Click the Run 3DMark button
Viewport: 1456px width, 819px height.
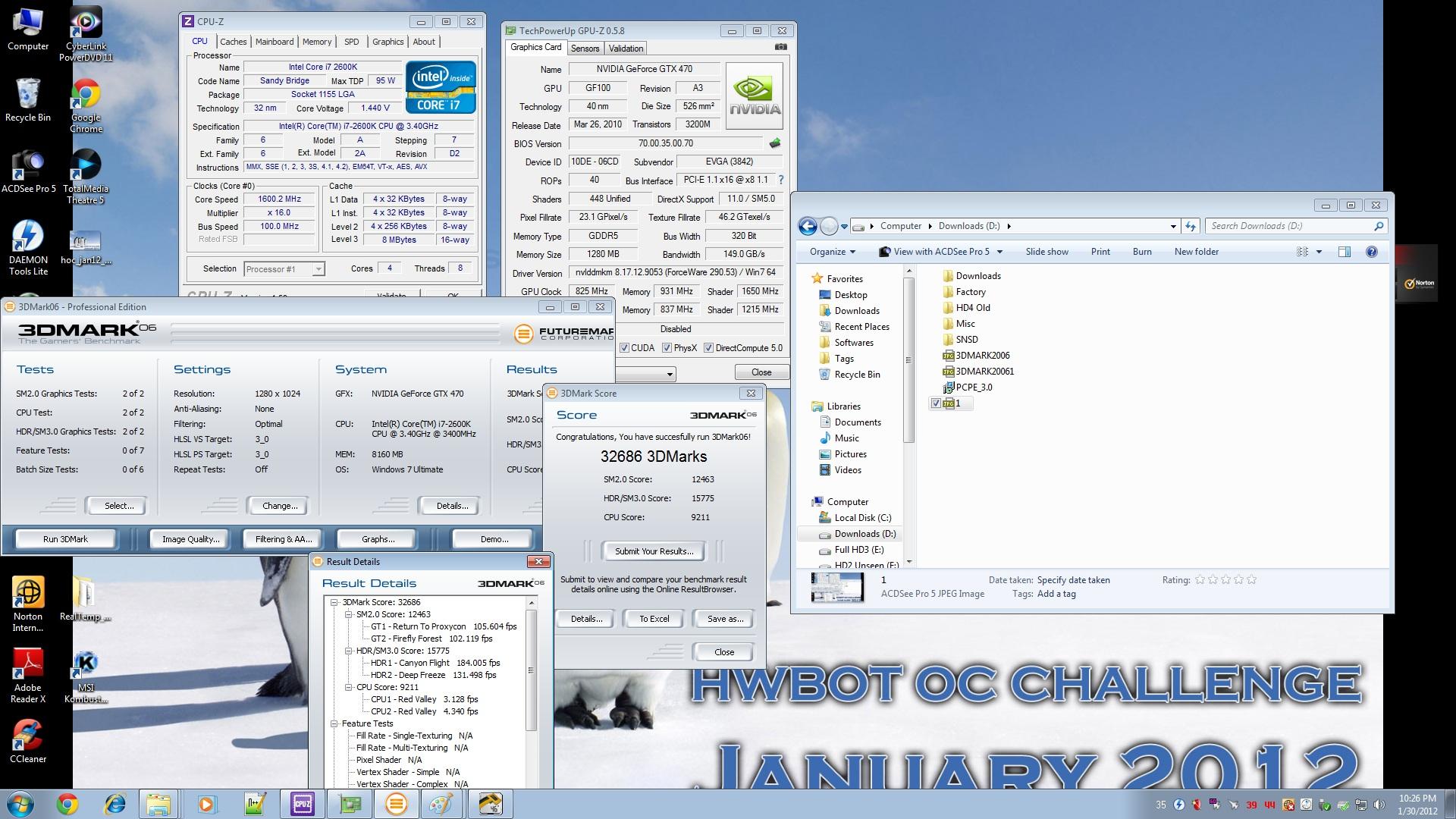pyautogui.click(x=65, y=539)
